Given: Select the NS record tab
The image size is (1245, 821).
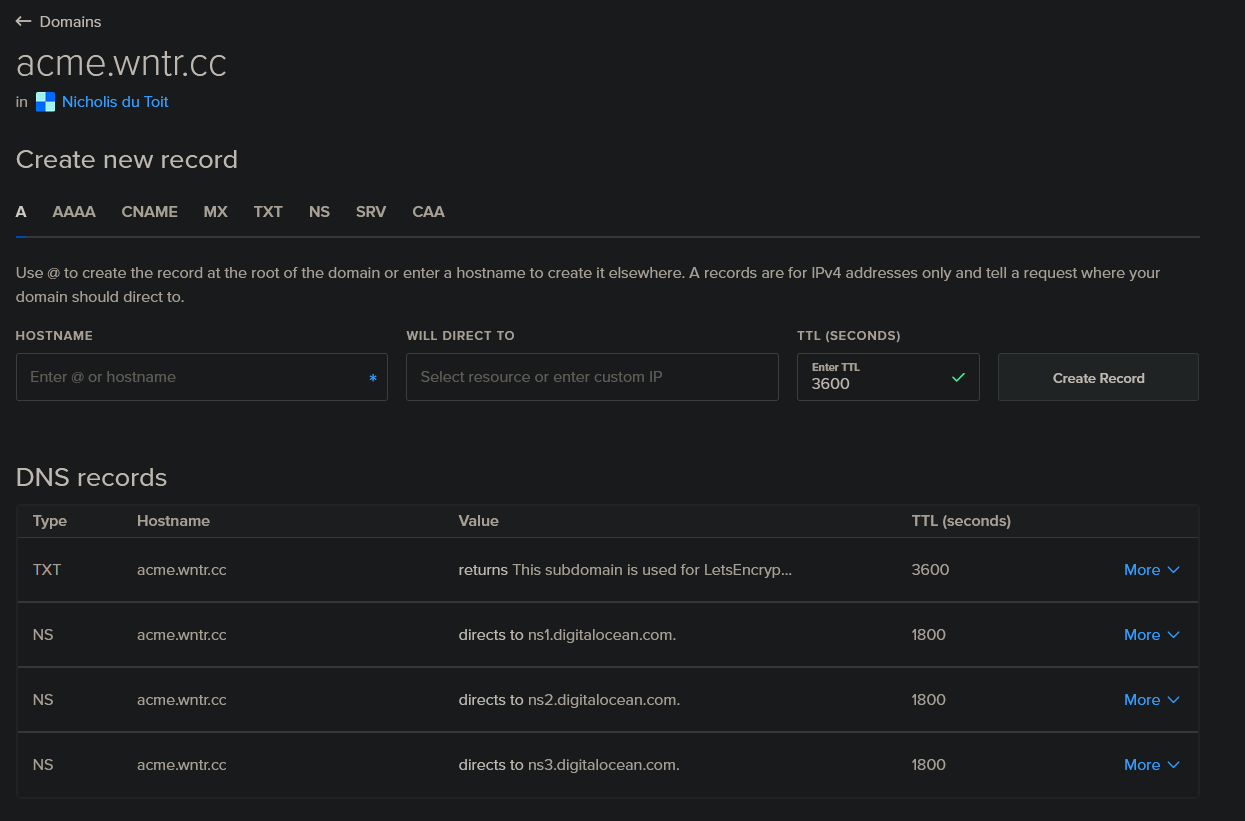Looking at the screenshot, I should pos(319,212).
